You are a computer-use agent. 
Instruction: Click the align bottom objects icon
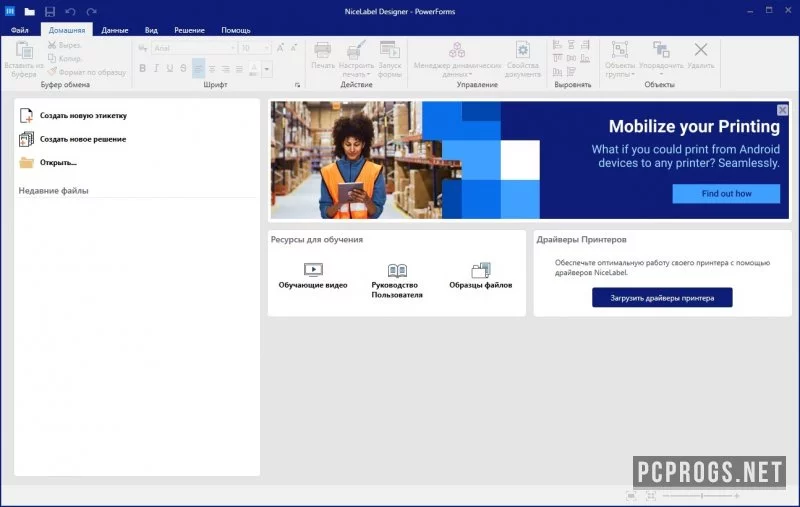[x=585, y=58]
